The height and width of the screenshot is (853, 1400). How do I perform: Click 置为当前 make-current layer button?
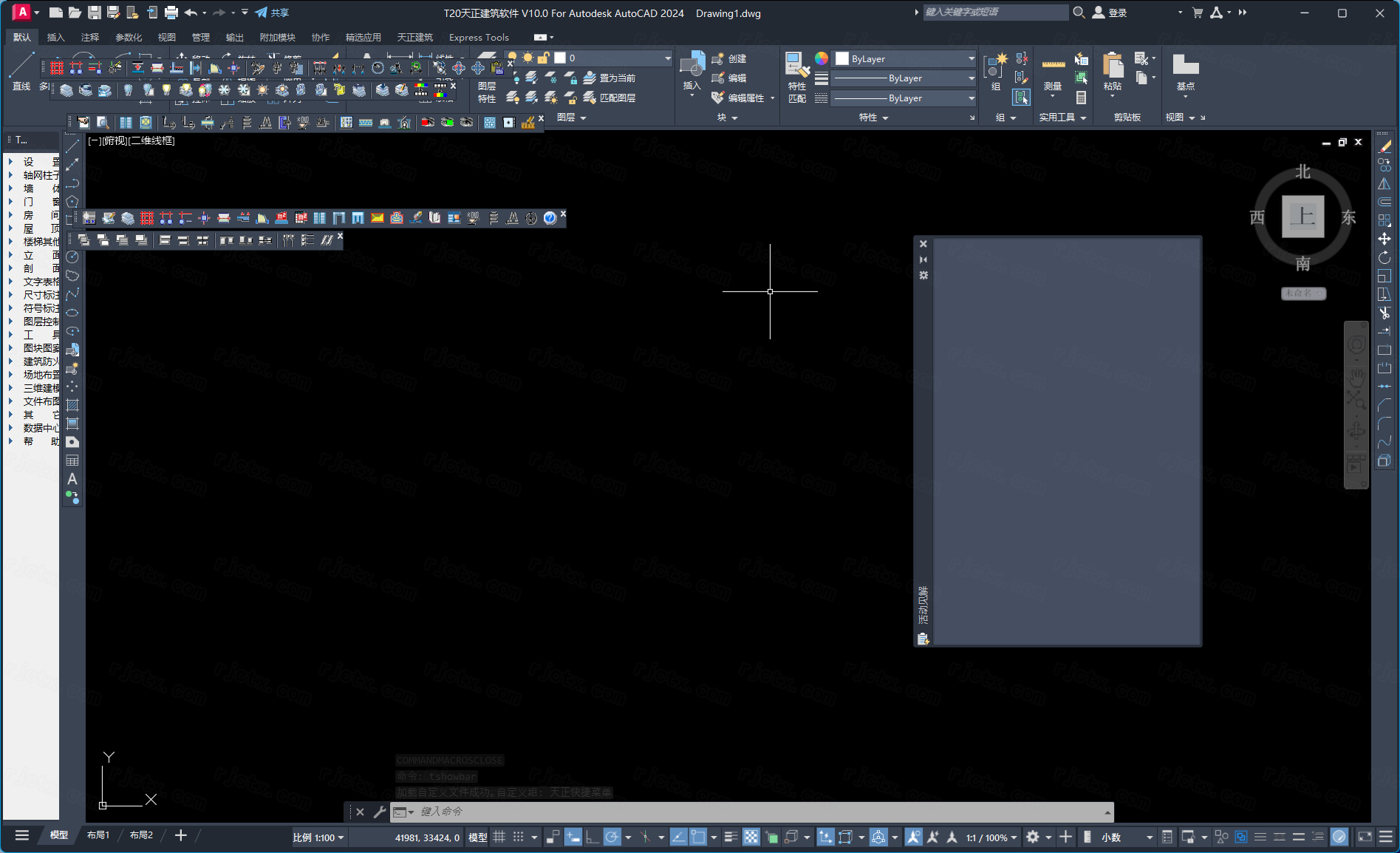pyautogui.click(x=609, y=78)
